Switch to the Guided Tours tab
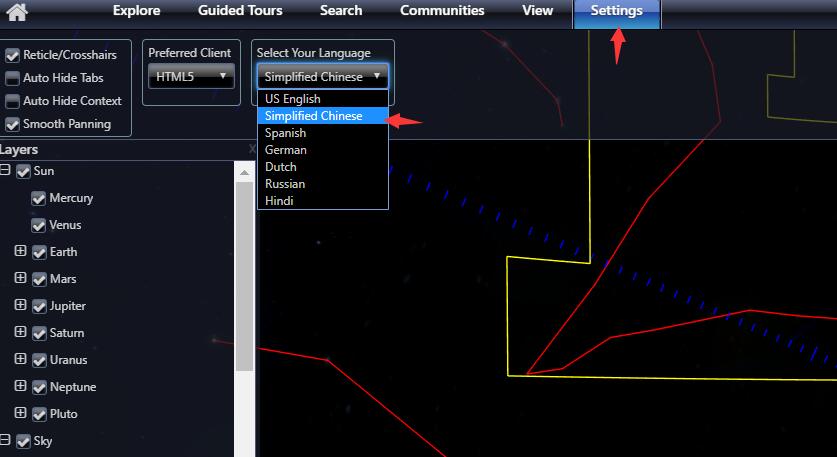 point(240,11)
